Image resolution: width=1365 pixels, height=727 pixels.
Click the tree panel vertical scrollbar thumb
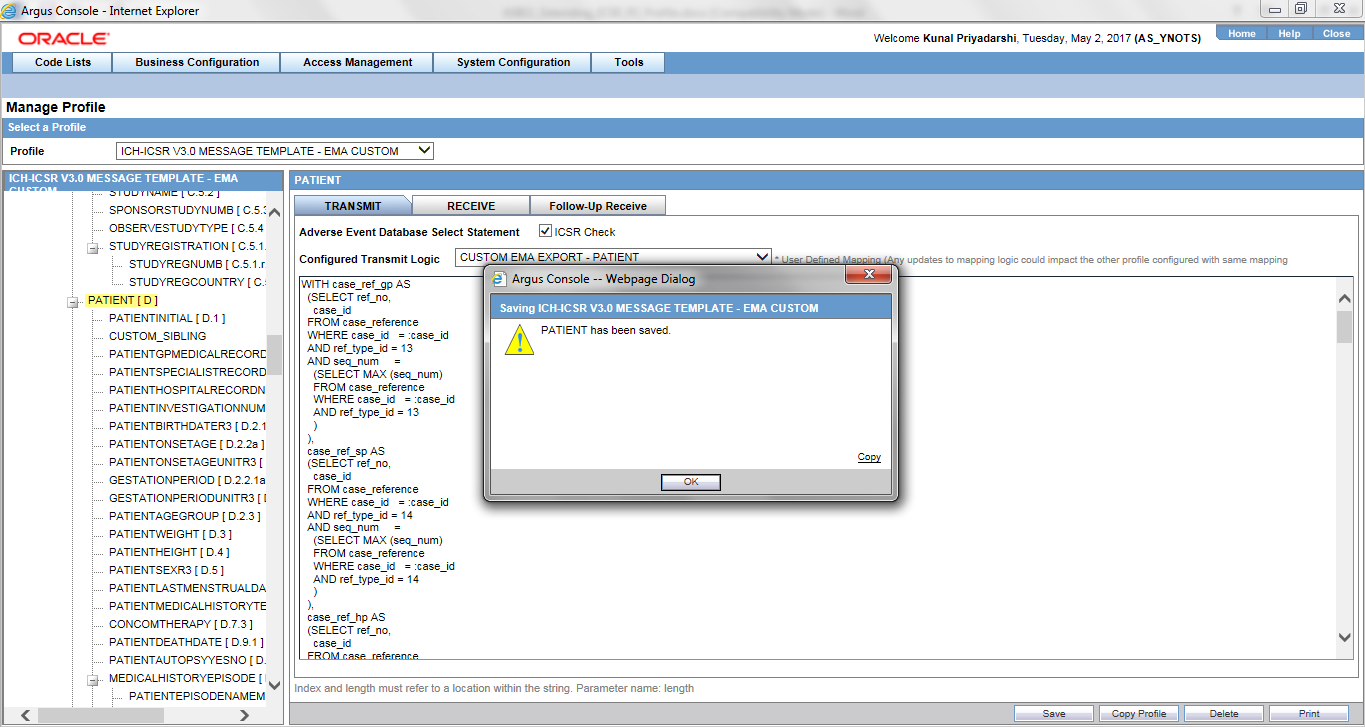pos(274,354)
